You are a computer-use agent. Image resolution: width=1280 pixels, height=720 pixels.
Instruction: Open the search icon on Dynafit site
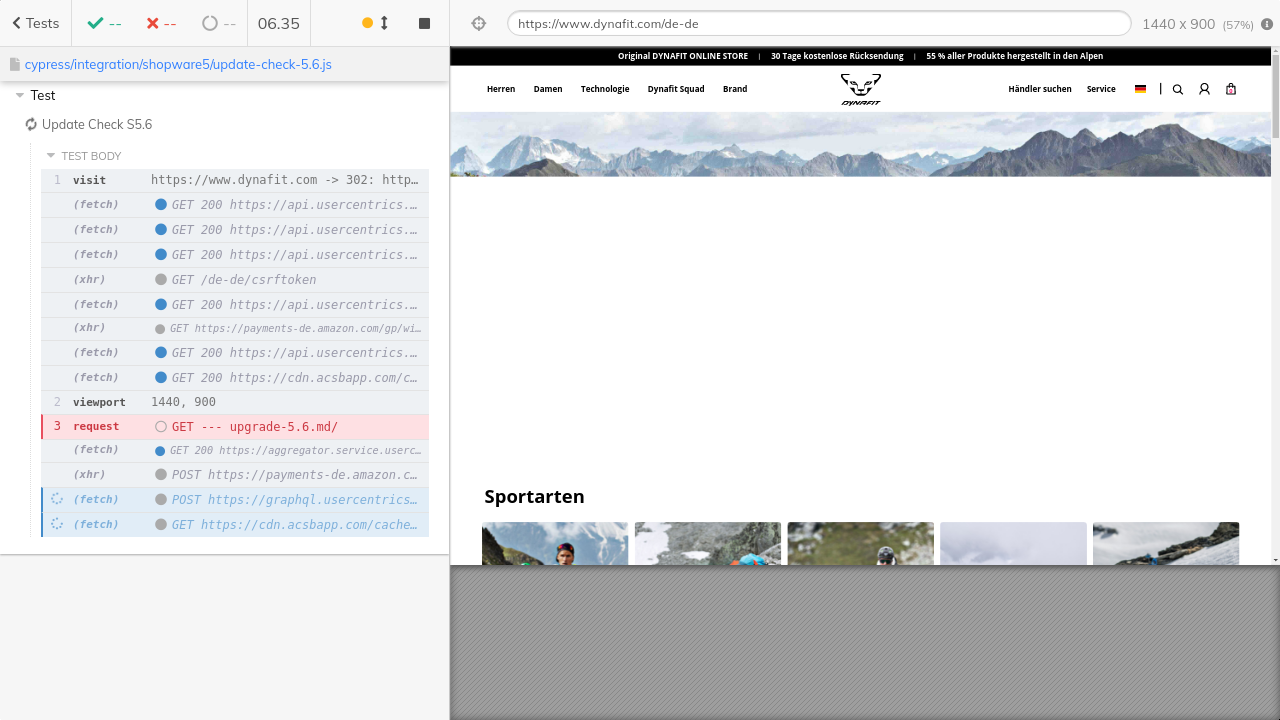point(1177,89)
